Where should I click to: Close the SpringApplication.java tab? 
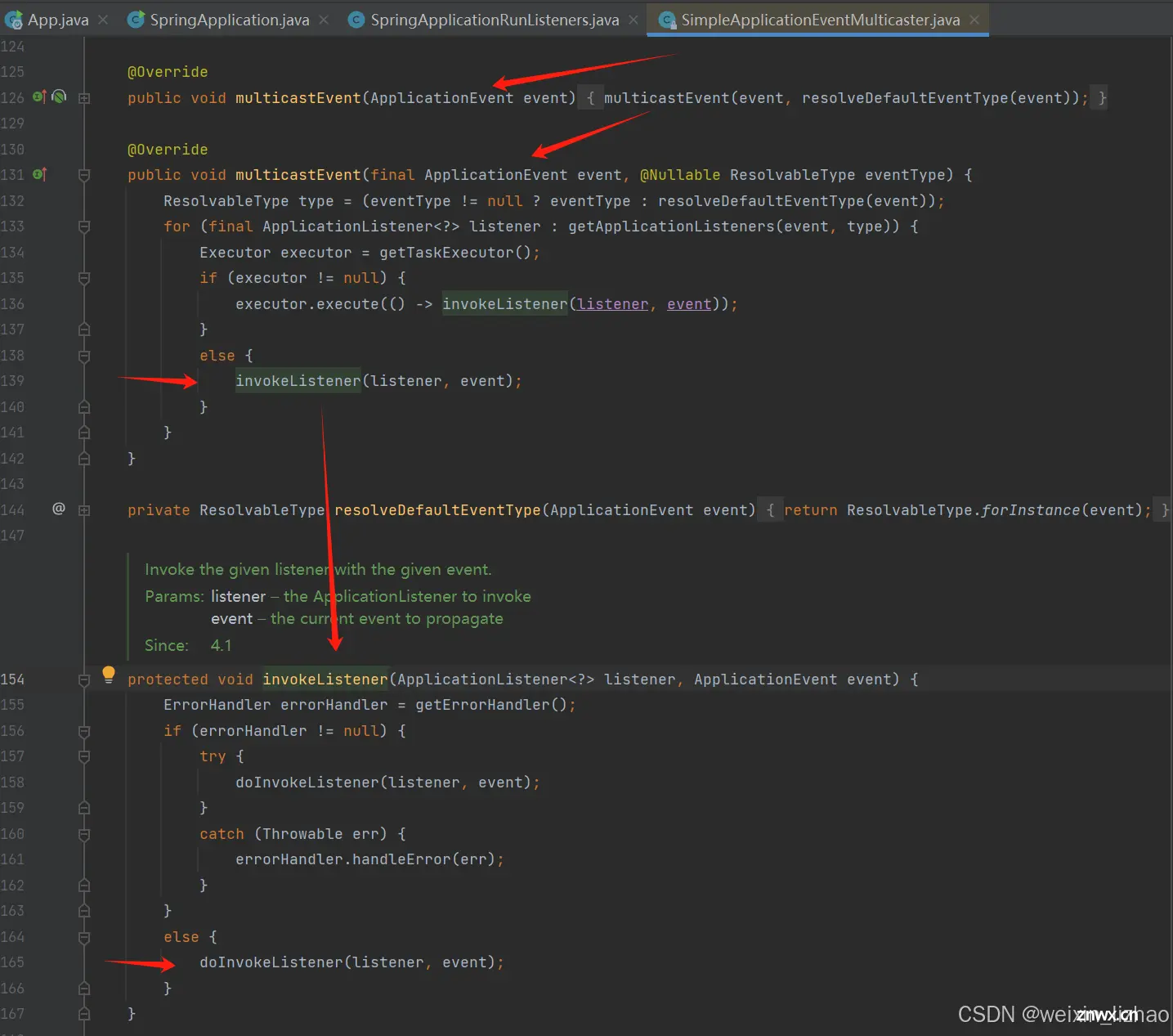coord(324,20)
